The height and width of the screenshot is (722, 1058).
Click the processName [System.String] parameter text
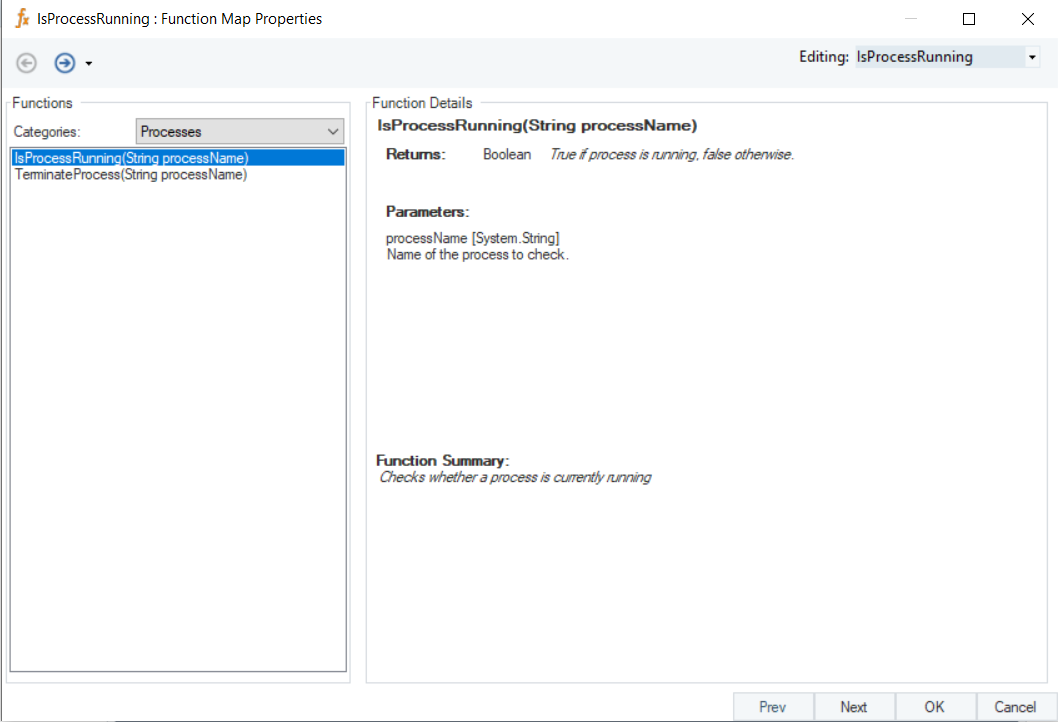pos(472,238)
